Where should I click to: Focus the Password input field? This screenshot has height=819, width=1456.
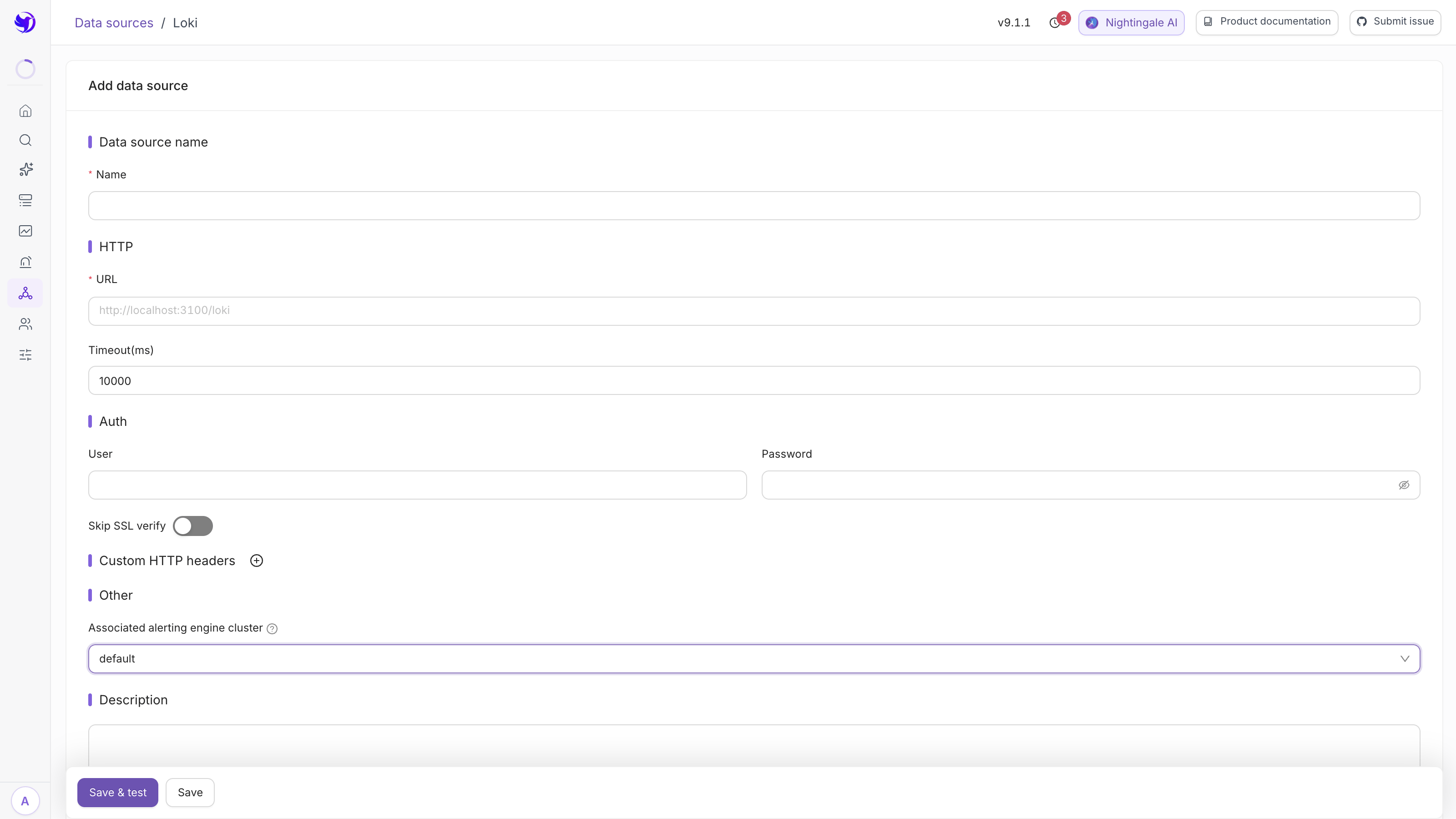[x=1091, y=485]
